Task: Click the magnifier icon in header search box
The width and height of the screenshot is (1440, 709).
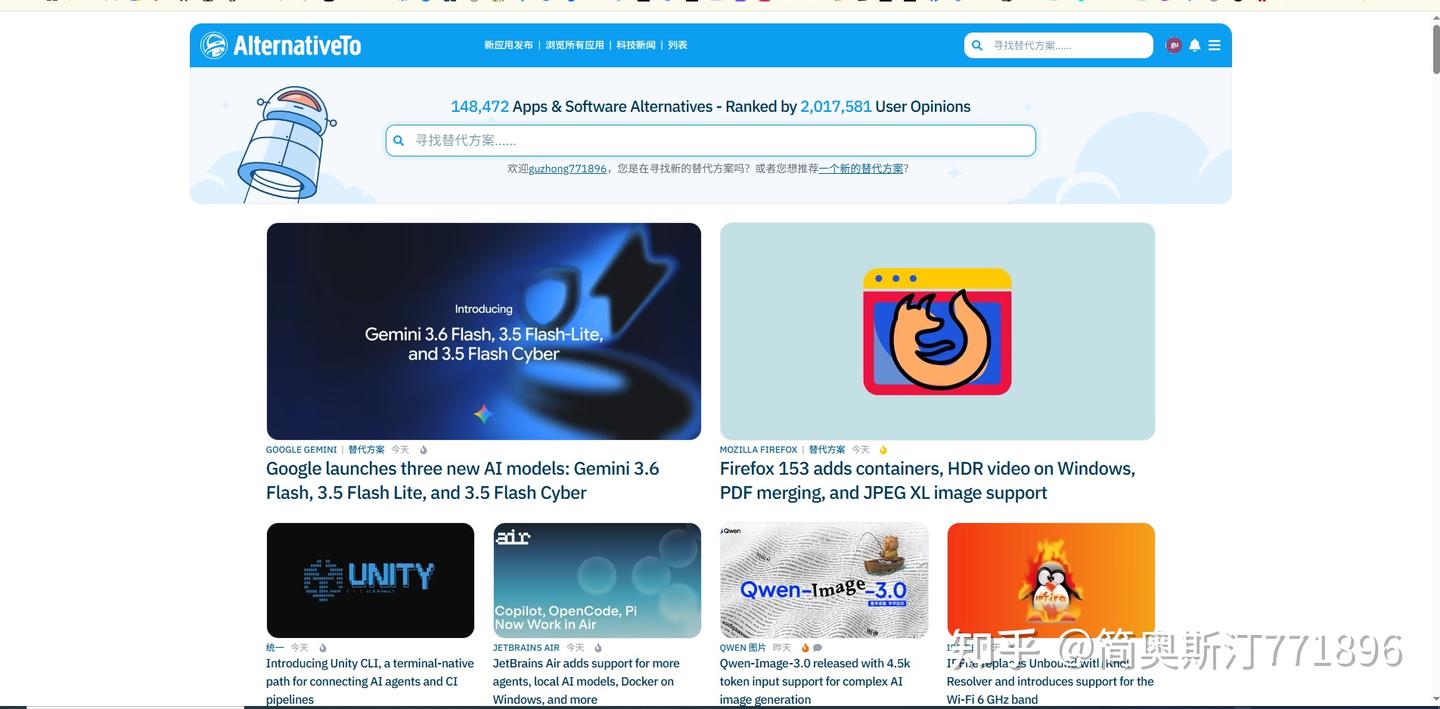Action: [978, 45]
